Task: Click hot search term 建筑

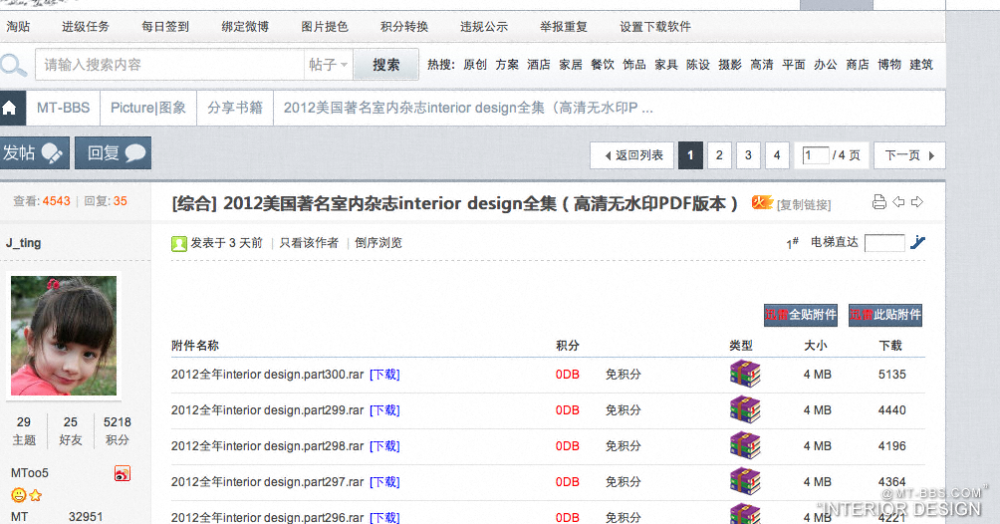Action: point(921,64)
